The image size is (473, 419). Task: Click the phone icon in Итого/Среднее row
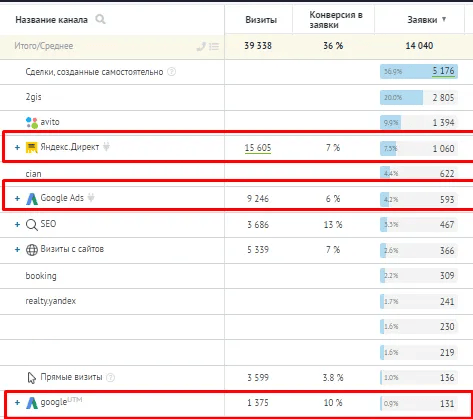click(x=201, y=46)
